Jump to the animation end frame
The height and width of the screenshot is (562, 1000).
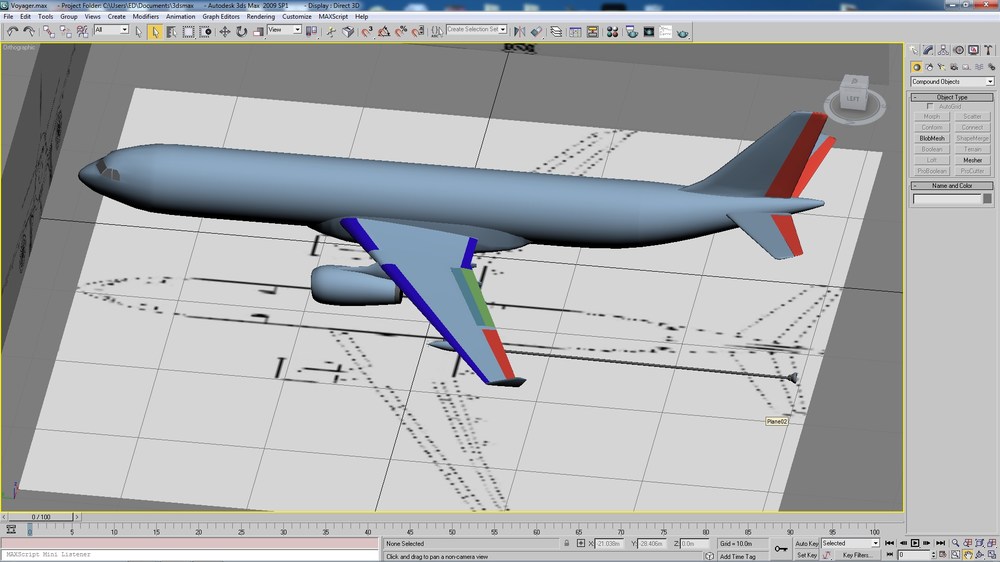(x=940, y=543)
